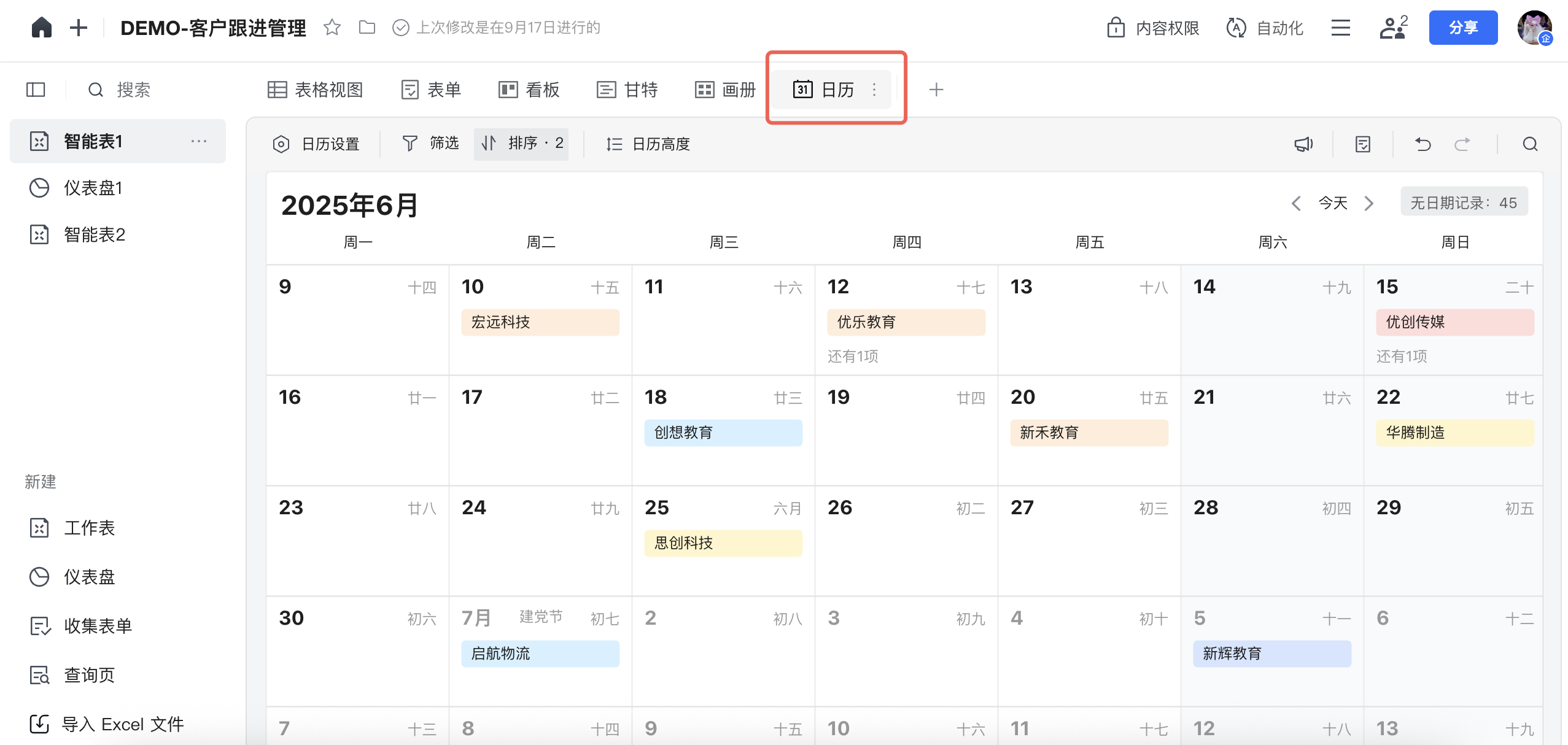The width and height of the screenshot is (1568, 745).
Task: Click the home icon
Action: [41, 28]
